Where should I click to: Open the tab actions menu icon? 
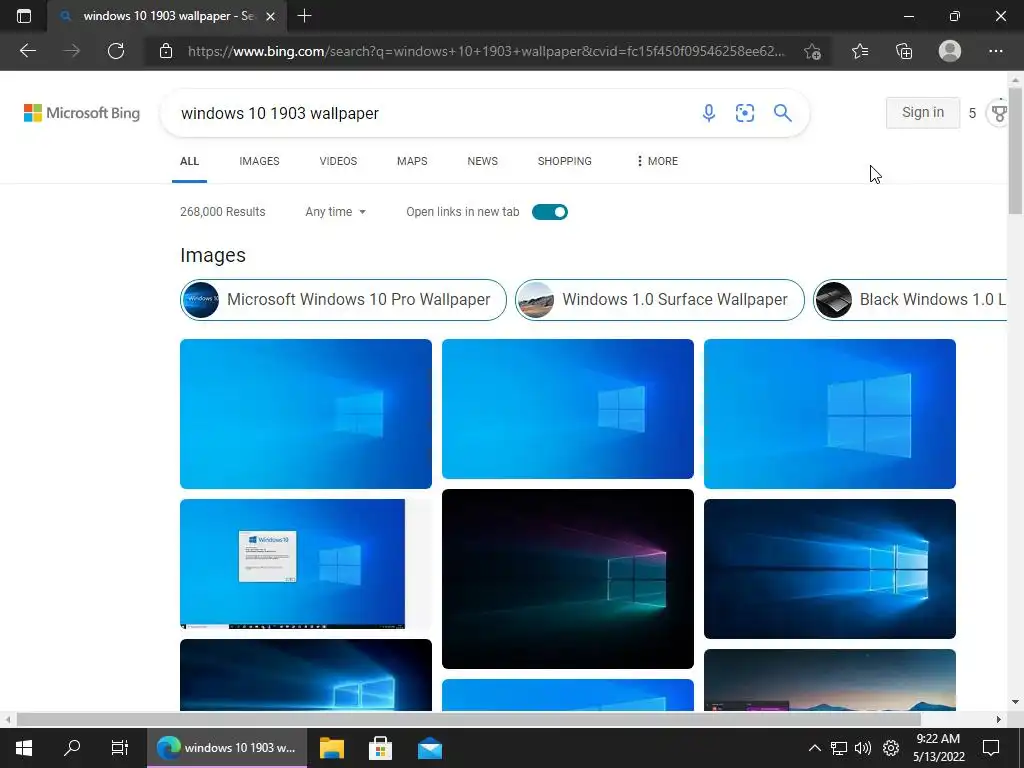tap(24, 16)
